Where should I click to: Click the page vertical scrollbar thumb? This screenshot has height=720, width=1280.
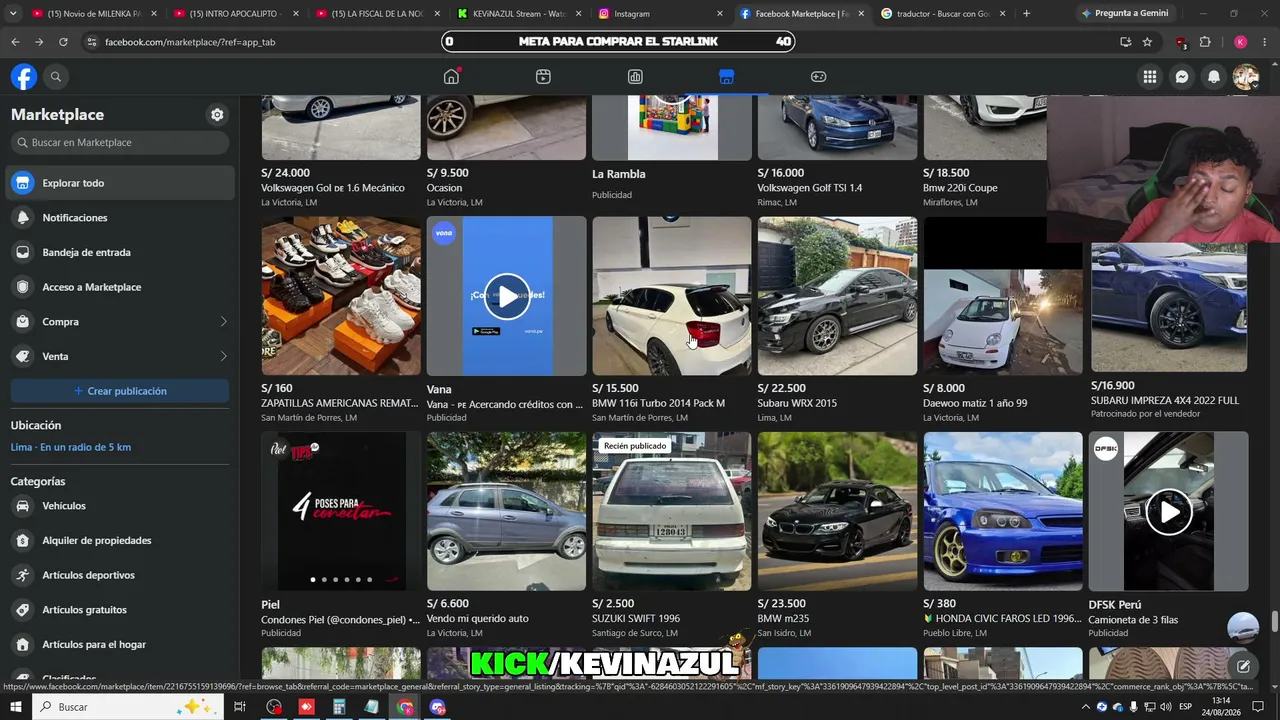(x=1275, y=621)
